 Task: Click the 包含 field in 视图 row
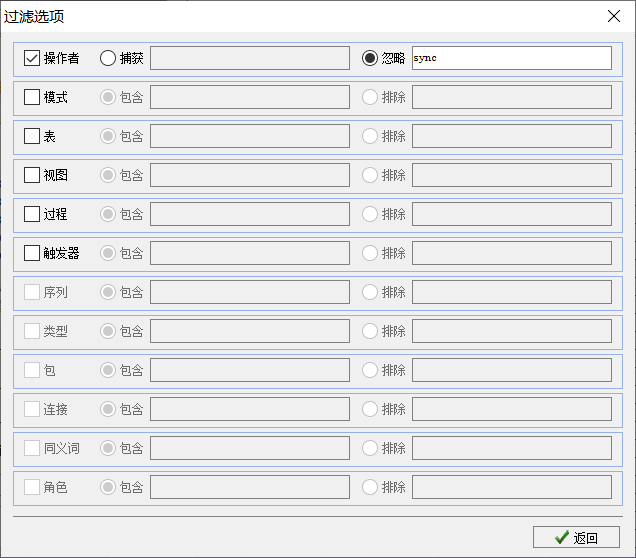pyautogui.click(x=250, y=175)
